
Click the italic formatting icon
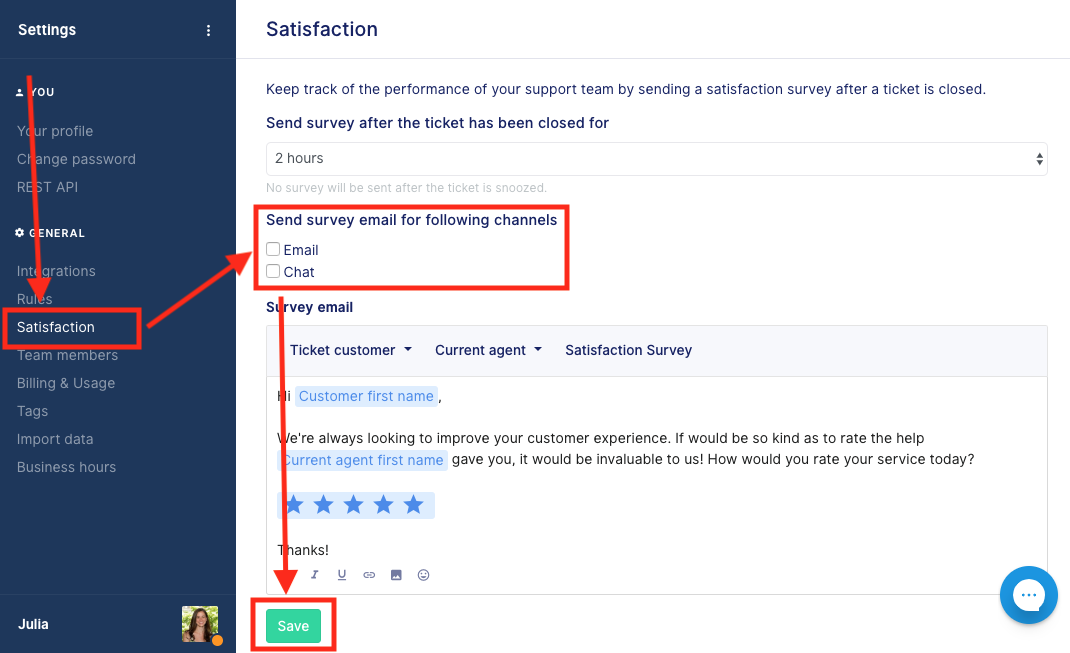click(315, 575)
